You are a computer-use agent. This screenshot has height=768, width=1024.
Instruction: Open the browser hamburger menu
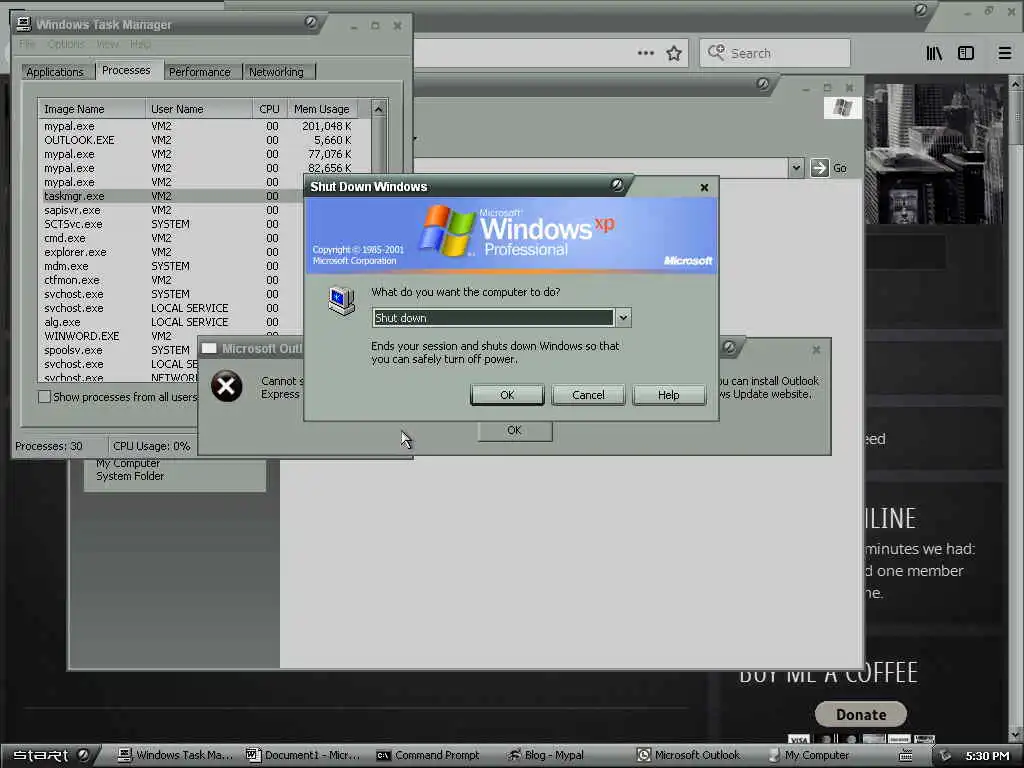point(1004,53)
